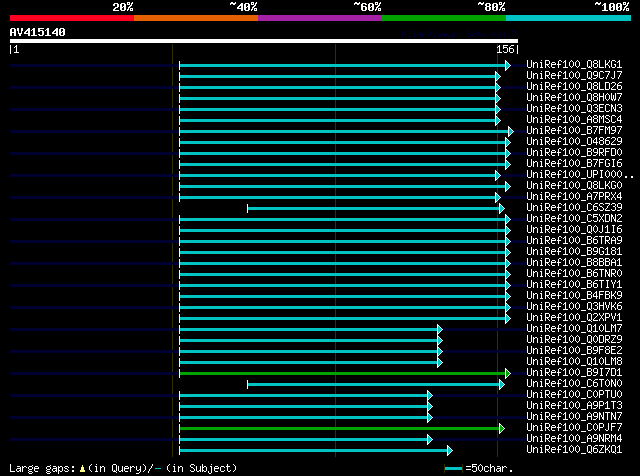Select hit label UniRef100_B9RFD0
The height and width of the screenshot is (476, 640).
tap(574, 153)
